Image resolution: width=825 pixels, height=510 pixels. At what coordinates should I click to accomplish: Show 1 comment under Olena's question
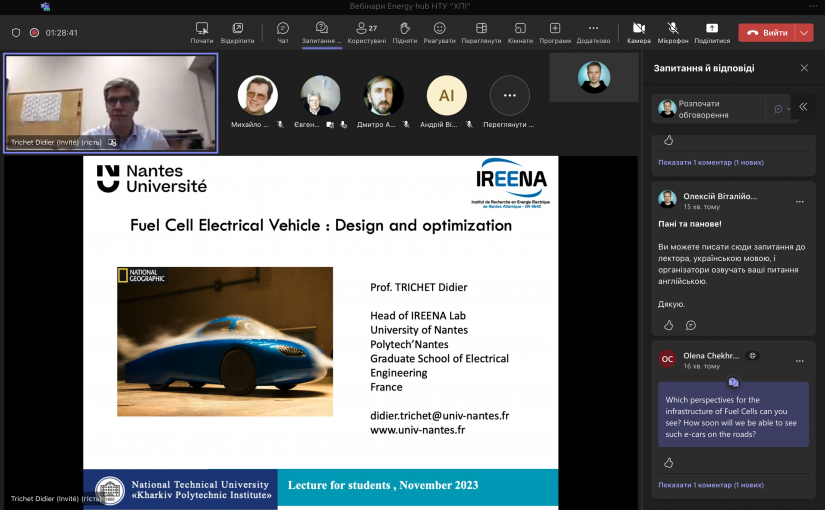click(710, 485)
